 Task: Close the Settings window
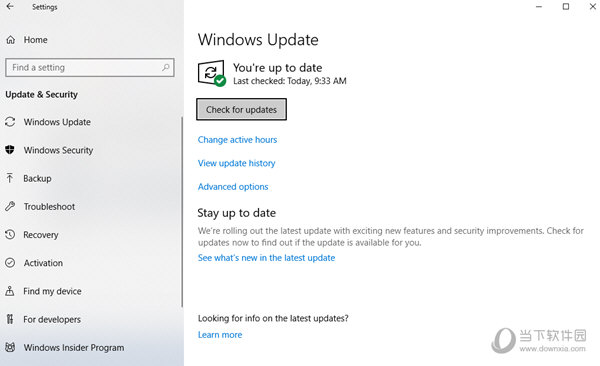click(x=592, y=7)
